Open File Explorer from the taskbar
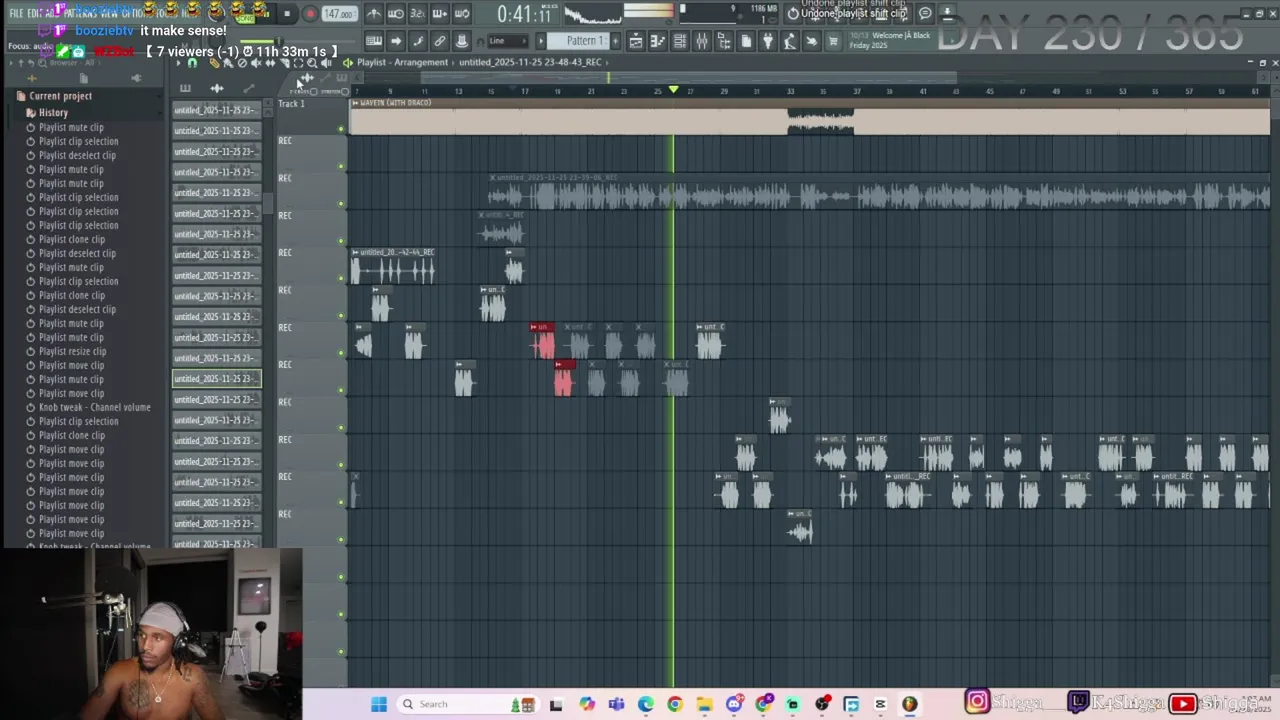The height and width of the screenshot is (720, 1280). [x=704, y=704]
